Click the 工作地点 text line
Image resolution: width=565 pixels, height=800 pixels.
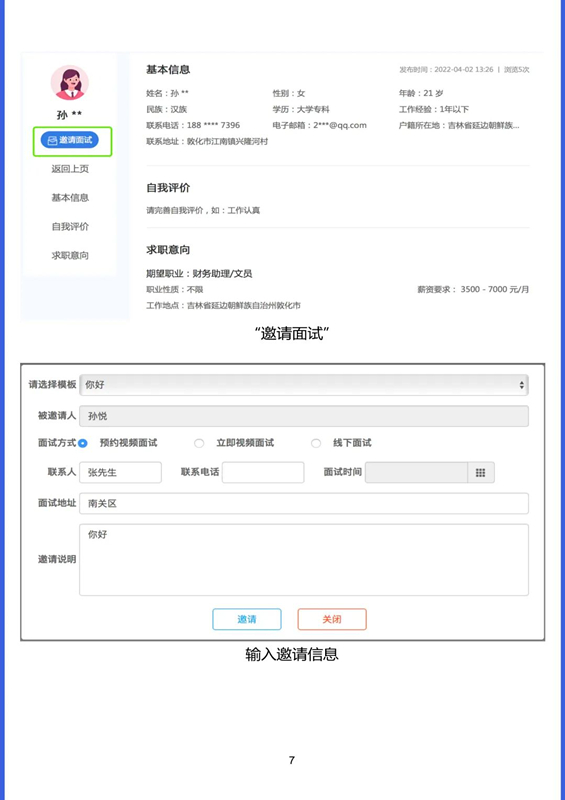[x=223, y=306]
